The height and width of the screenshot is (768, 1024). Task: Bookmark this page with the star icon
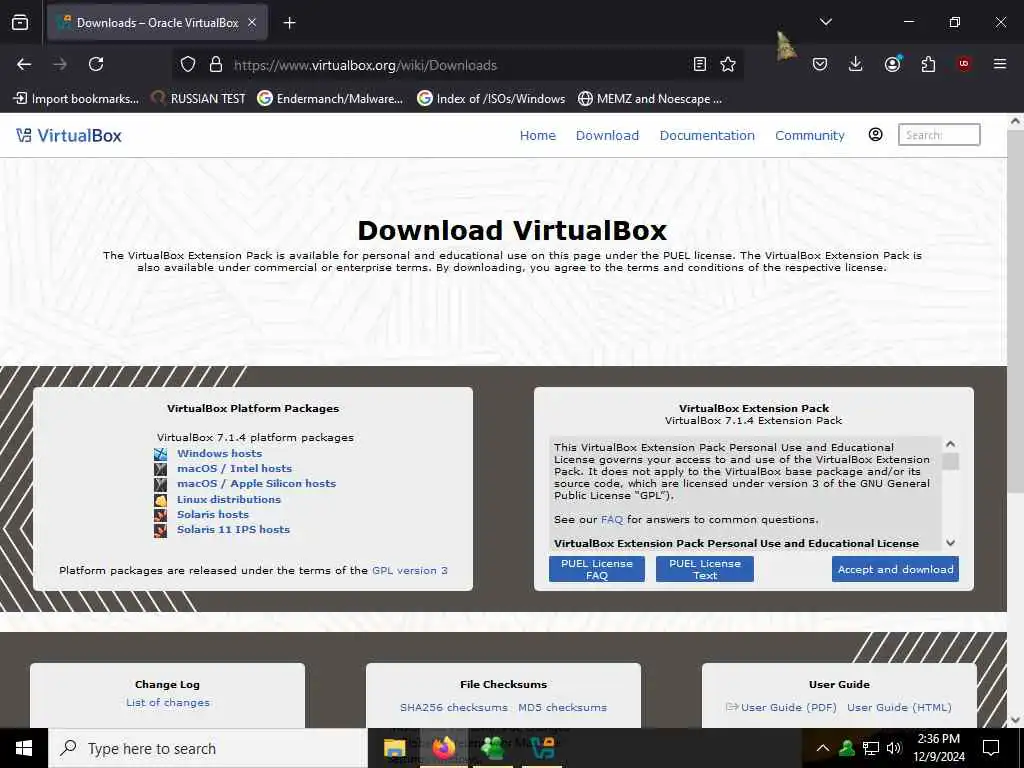[728, 64]
